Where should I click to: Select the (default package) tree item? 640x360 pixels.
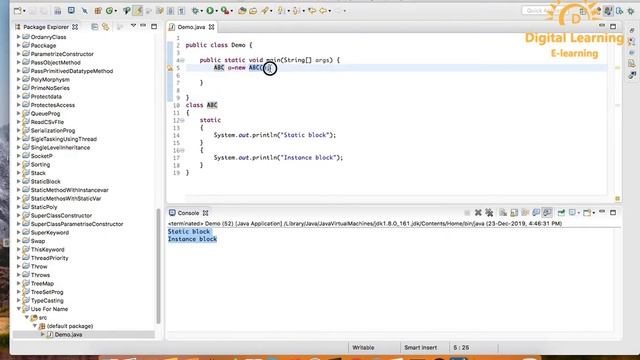pyautogui.click(x=70, y=326)
